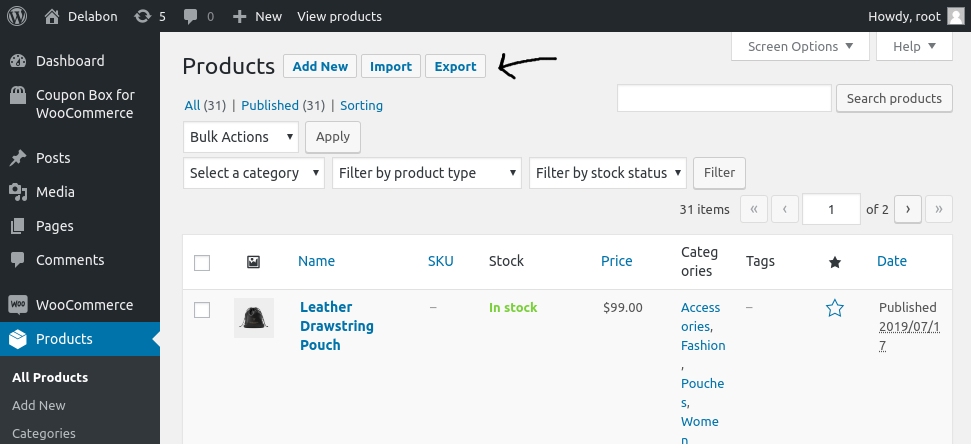Click the WooCommerce logo icon in sidebar
The image size is (971, 444).
coord(18,305)
